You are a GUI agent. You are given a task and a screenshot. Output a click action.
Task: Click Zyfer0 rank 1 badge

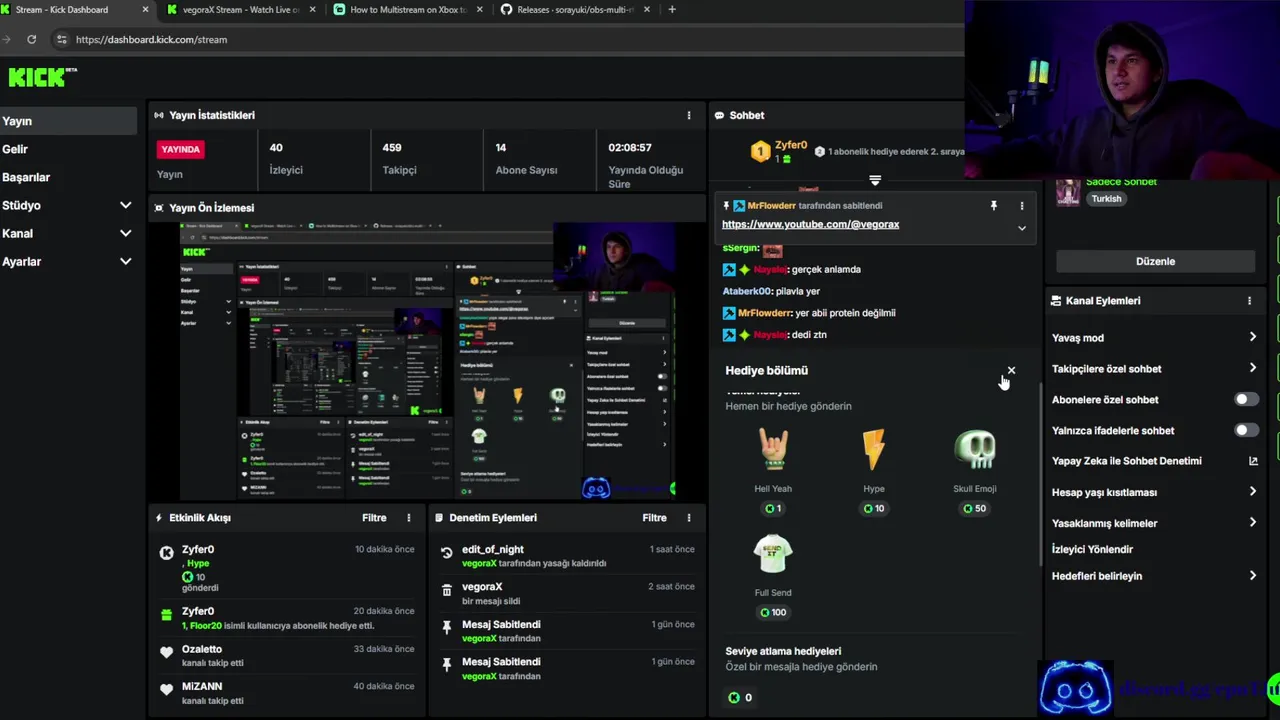[761, 152]
